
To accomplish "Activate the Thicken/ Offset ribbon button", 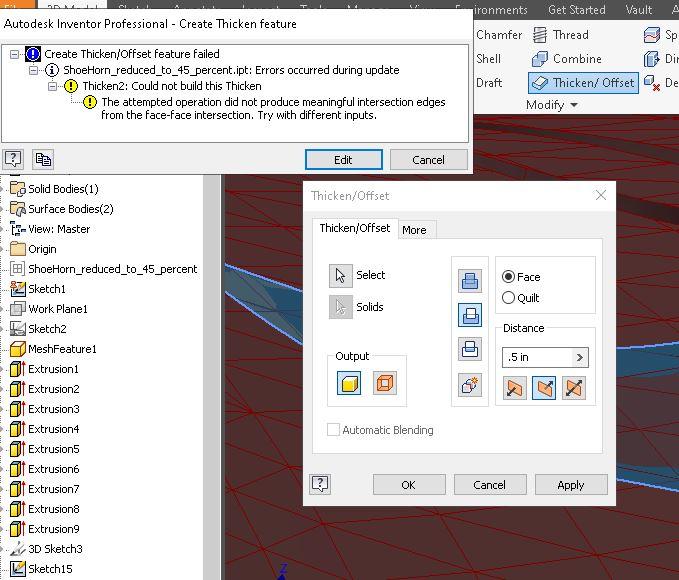I will [583, 83].
